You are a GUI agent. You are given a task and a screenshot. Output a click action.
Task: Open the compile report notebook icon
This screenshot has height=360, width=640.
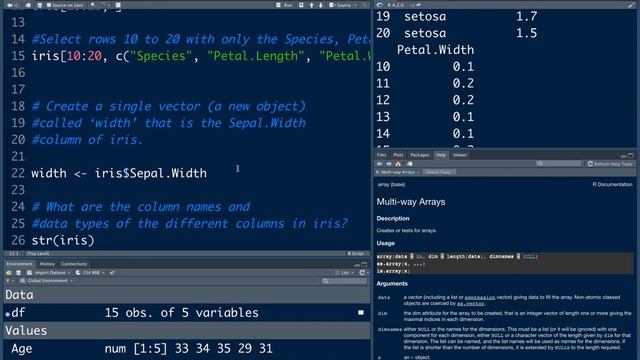(118, 5)
